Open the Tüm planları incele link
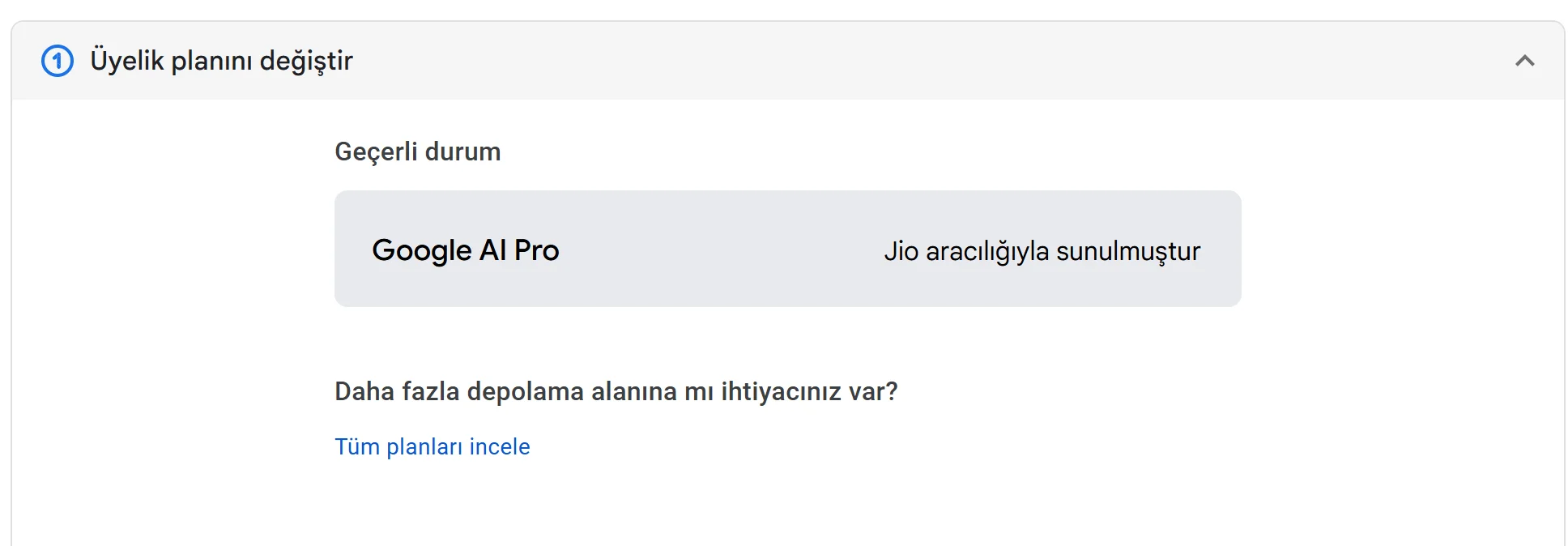This screenshot has height=546, width=1568. click(432, 446)
